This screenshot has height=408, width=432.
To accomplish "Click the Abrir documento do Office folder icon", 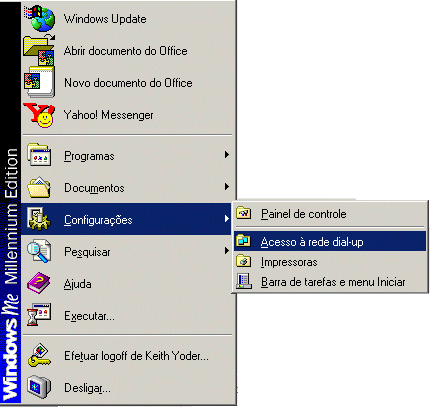I will tap(39, 51).
